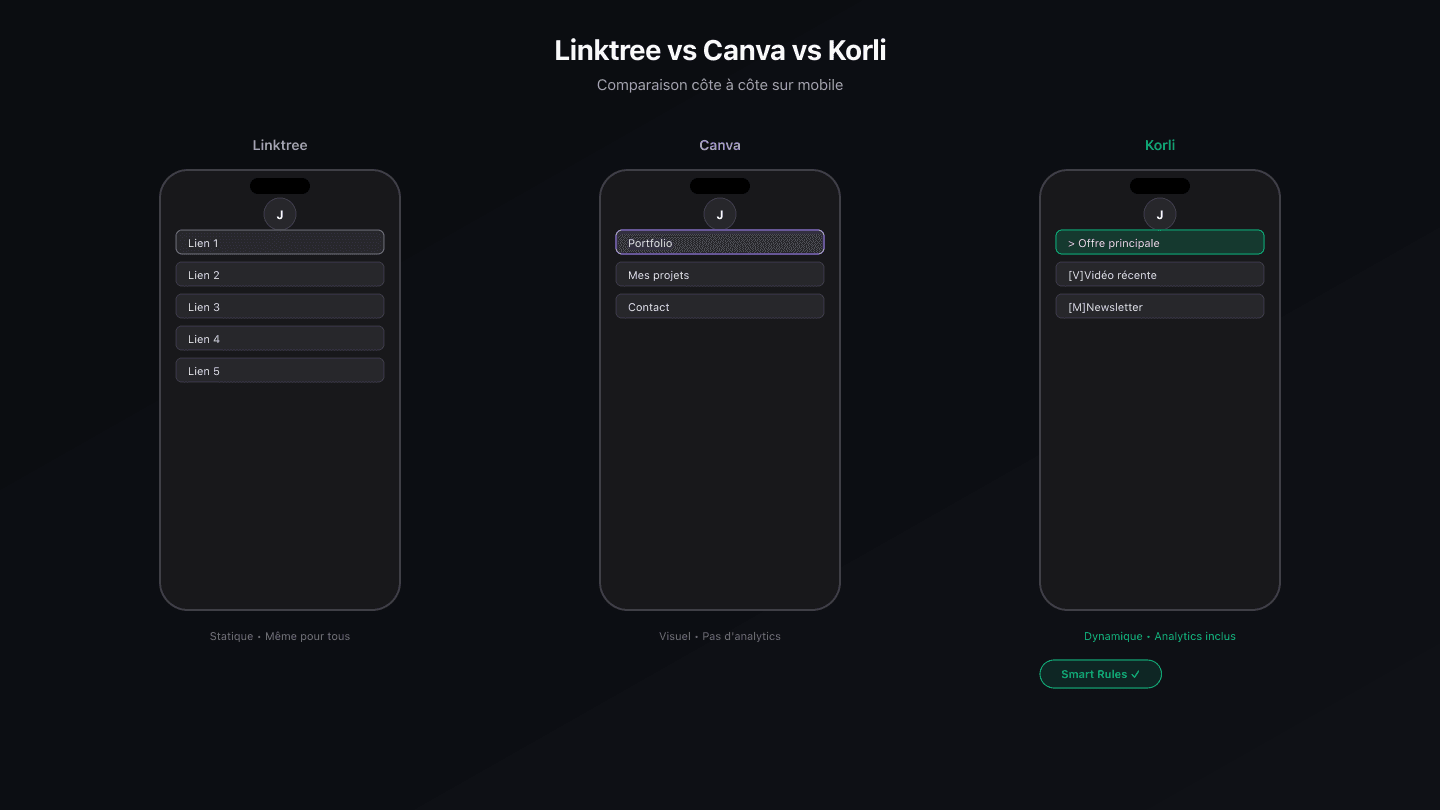Click the green Korli column heading
Viewport: 1440px width, 810px height.
tap(1160, 145)
